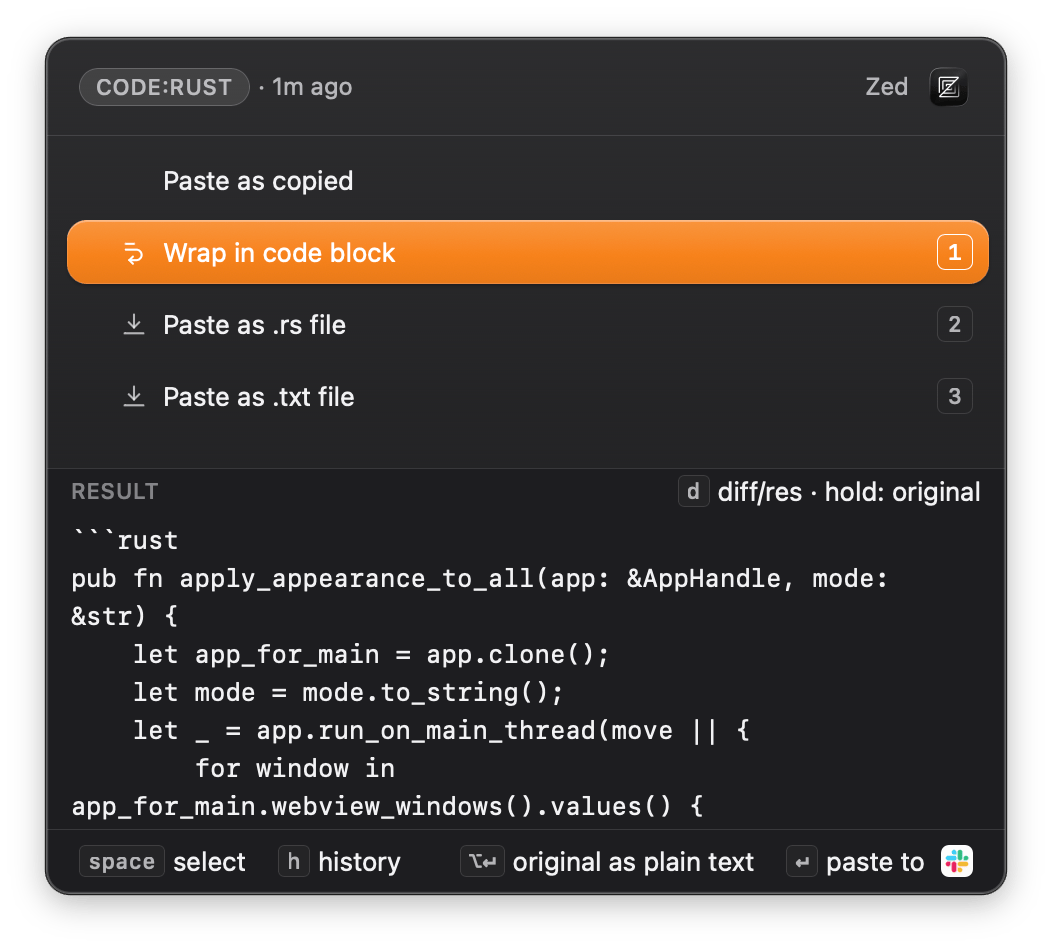Click original as plain text

pos(633,862)
